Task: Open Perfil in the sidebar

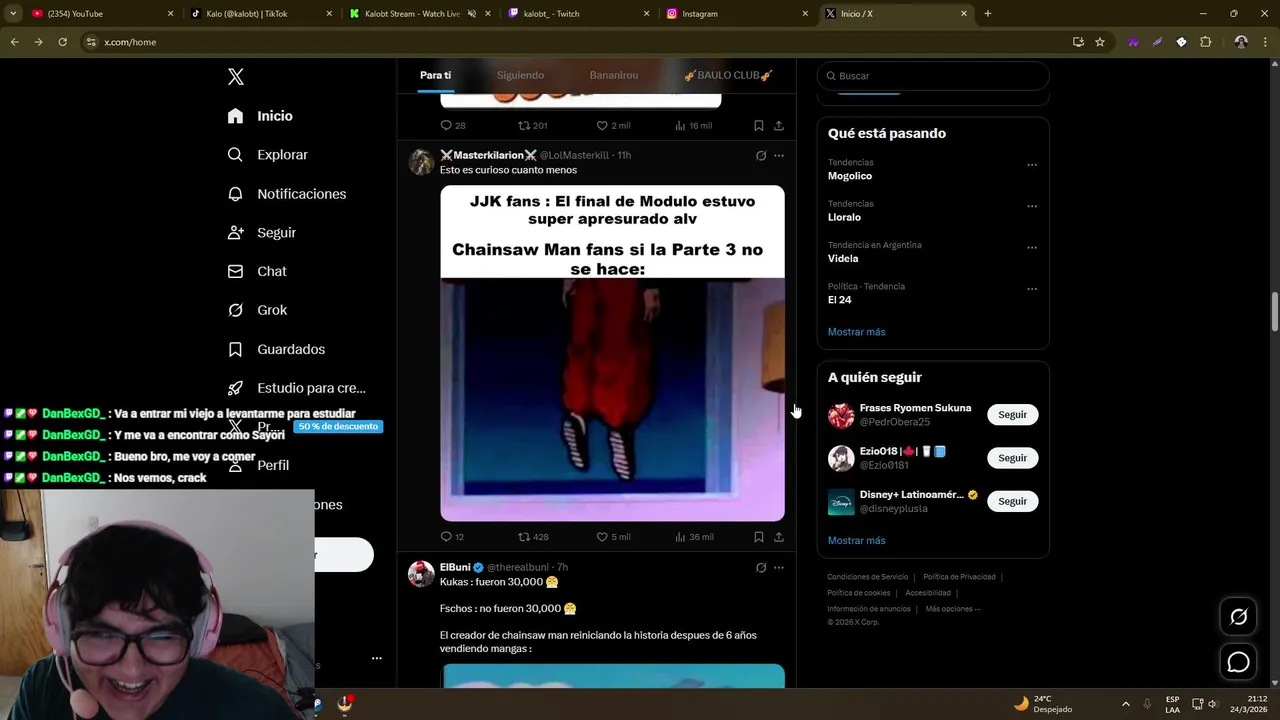Action: 258,465
